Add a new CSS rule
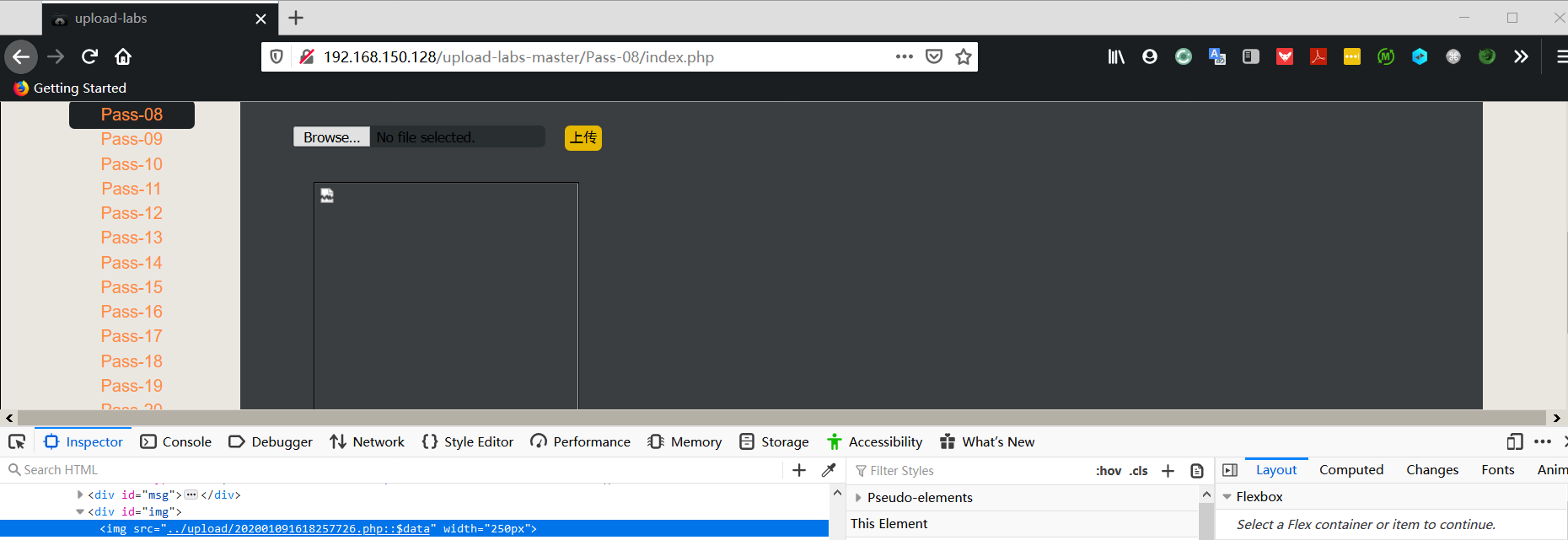The image size is (1568, 540). click(1168, 471)
